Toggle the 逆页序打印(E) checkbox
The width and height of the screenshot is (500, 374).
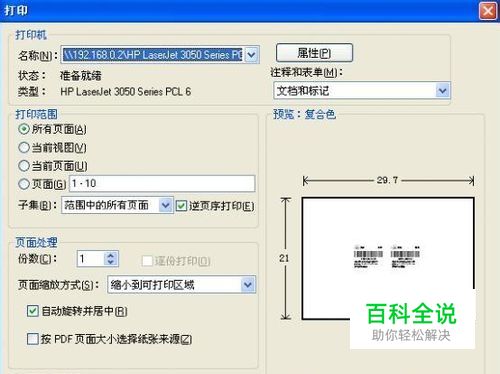click(x=181, y=206)
